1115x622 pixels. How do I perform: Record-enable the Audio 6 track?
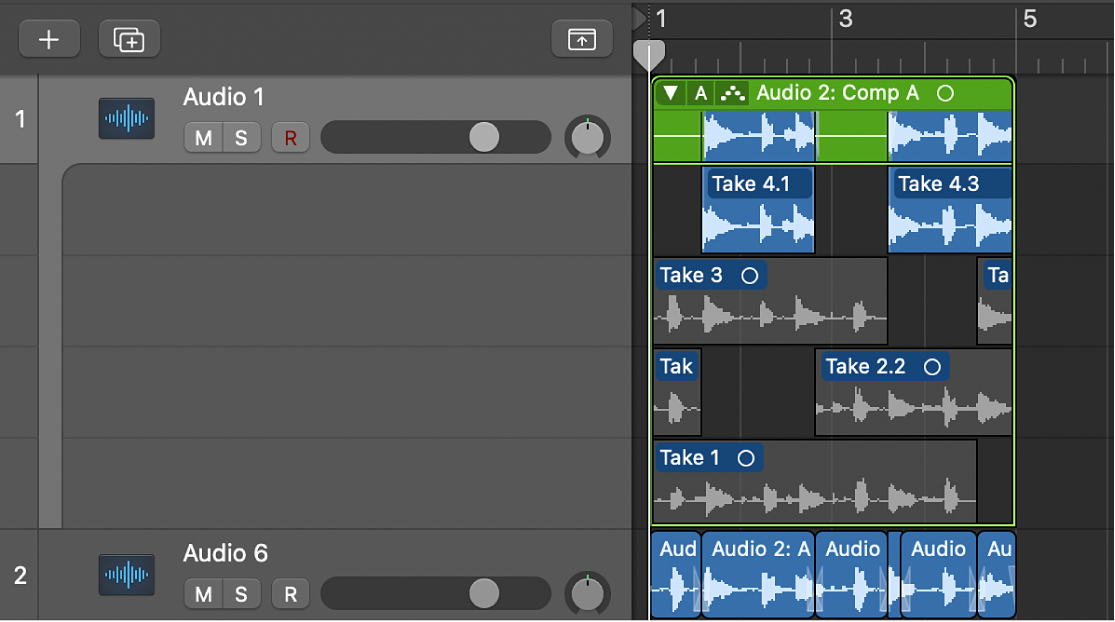point(290,594)
